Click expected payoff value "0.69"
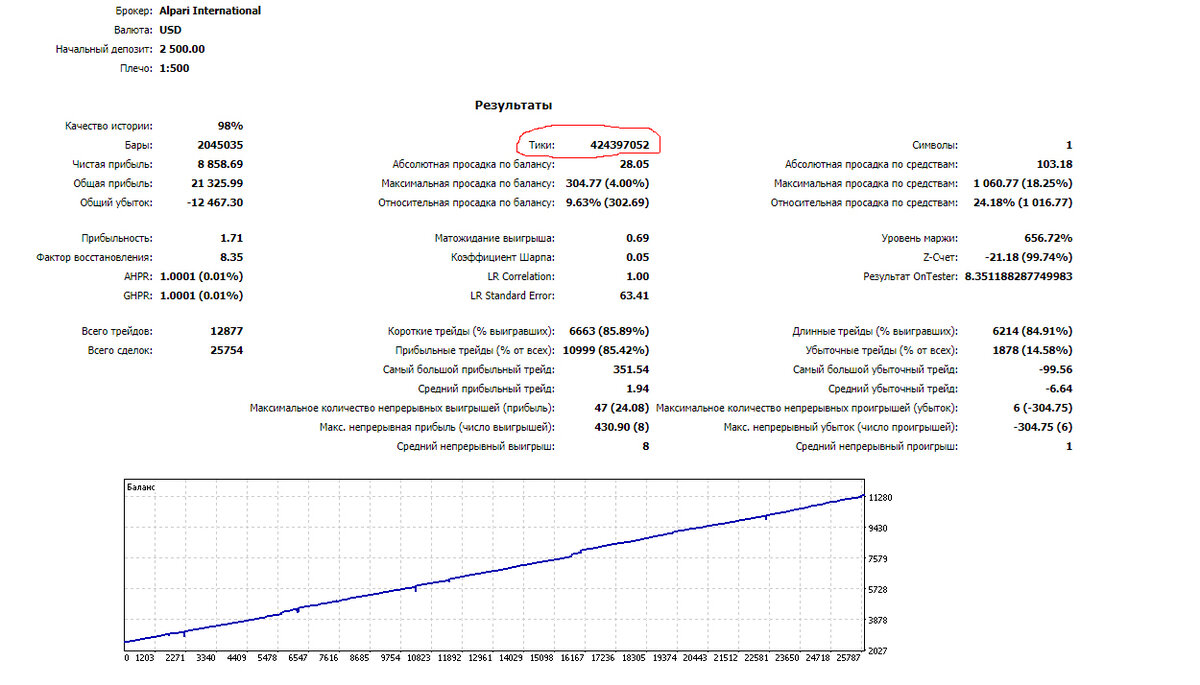Image resolution: width=1200 pixels, height=685 pixels. (638, 238)
